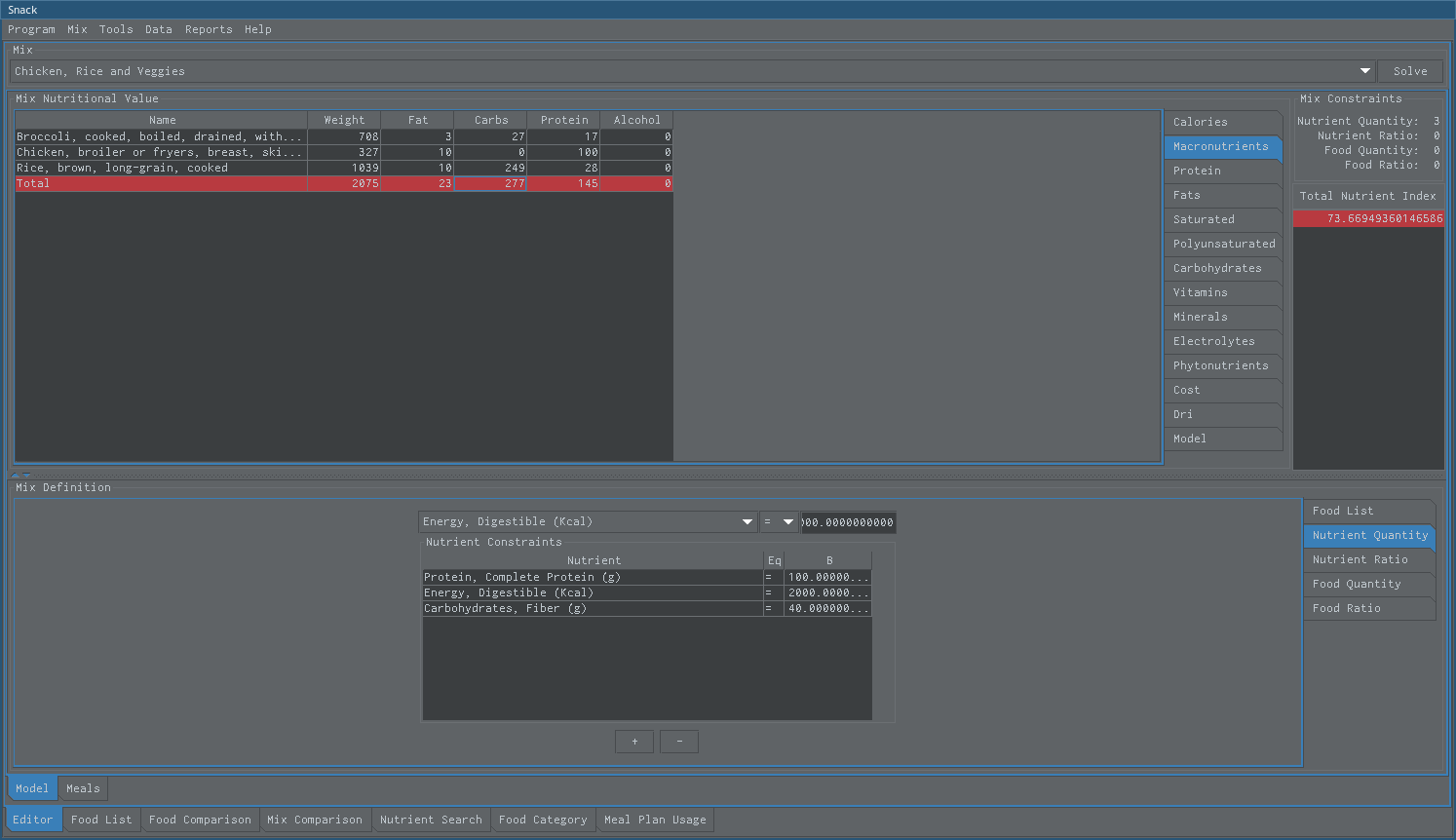Select the Rice, brown, long-grain, cooked row
The image size is (1456, 840).
coord(344,168)
